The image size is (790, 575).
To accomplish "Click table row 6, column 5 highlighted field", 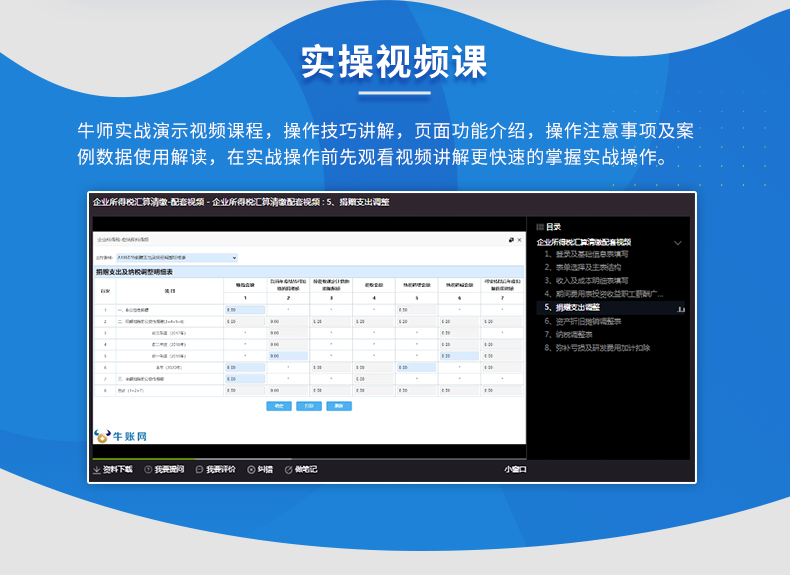I will coord(417,367).
